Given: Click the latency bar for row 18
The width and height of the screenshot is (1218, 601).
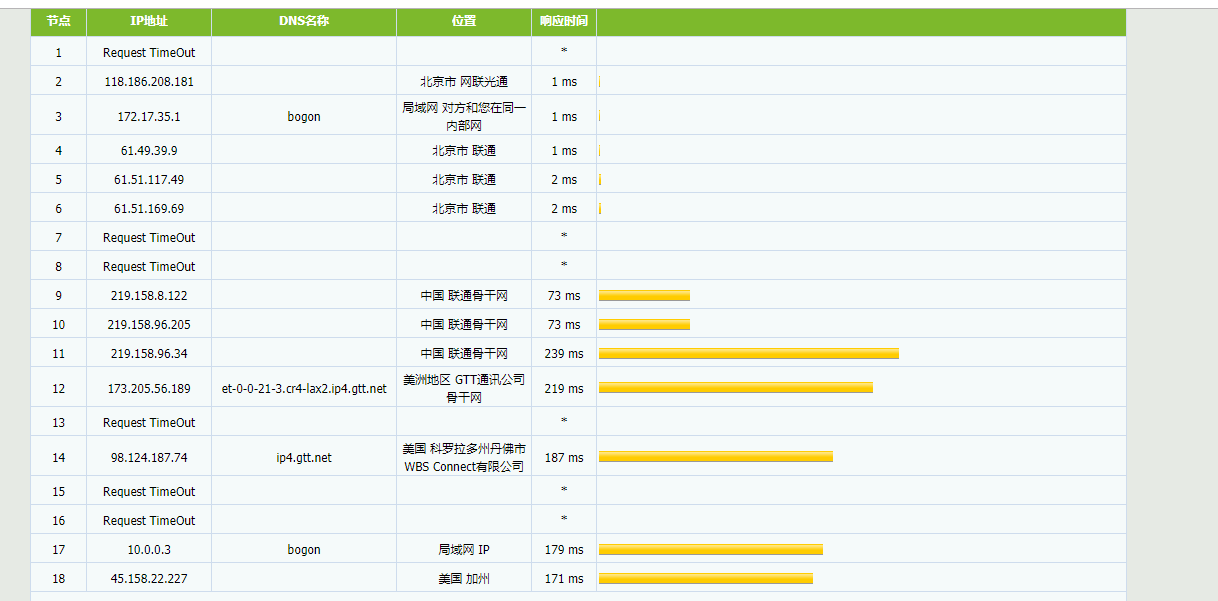Looking at the screenshot, I should coord(706,578).
